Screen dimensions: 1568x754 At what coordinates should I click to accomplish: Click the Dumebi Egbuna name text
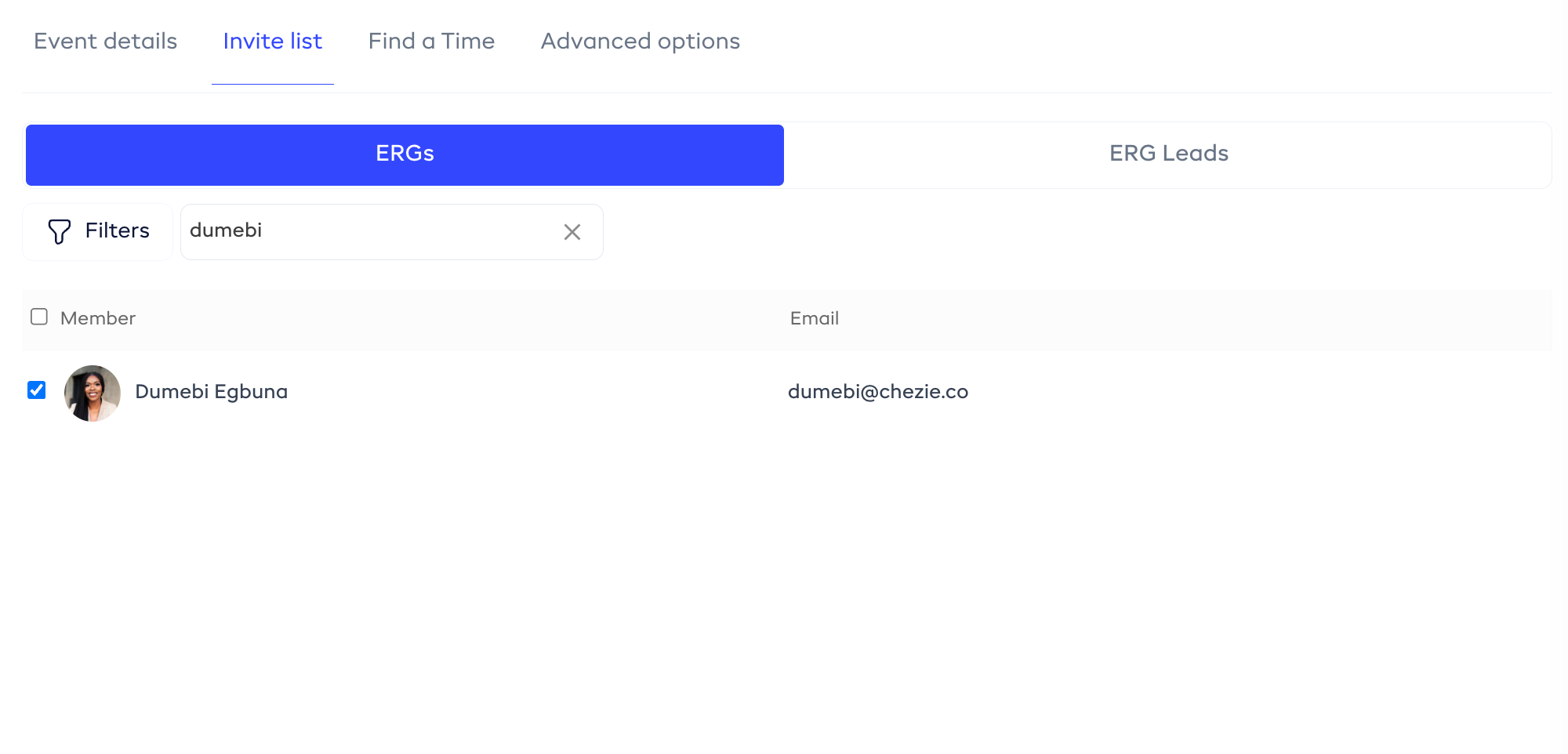pos(211,392)
